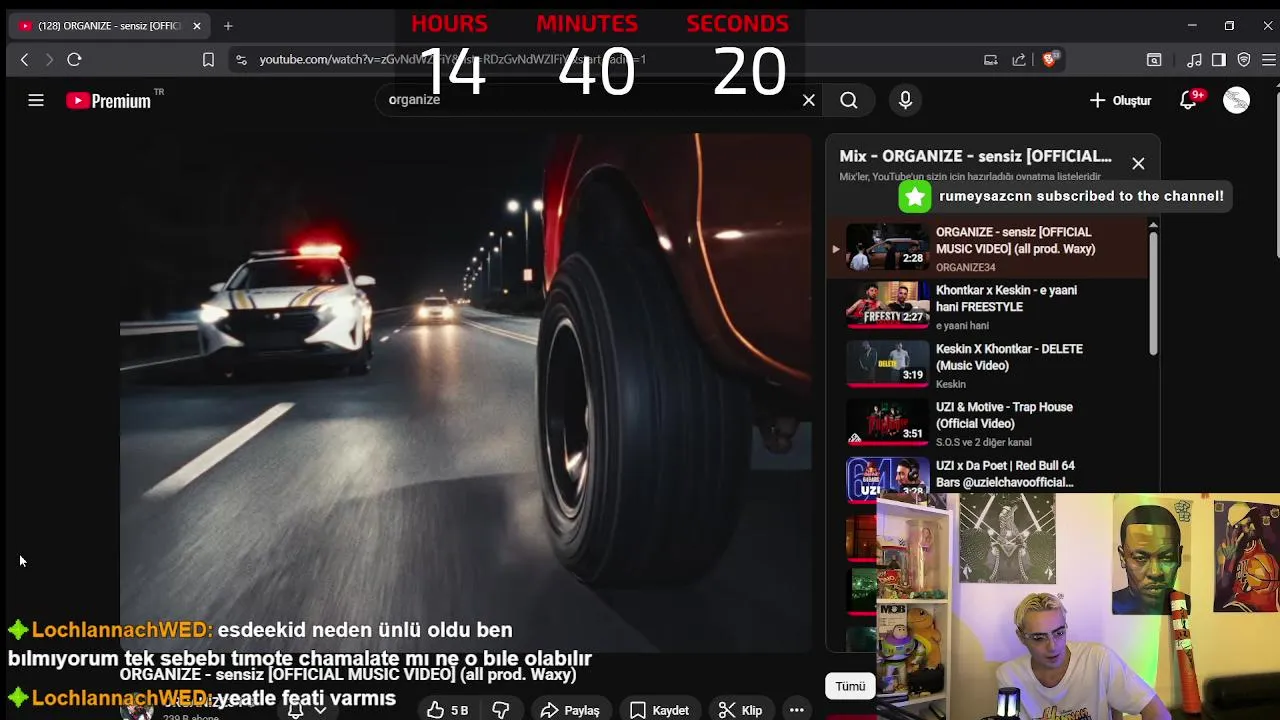This screenshot has height=720, width=1280.
Task: Click the Trap House video thumbnail
Action: tap(887, 423)
